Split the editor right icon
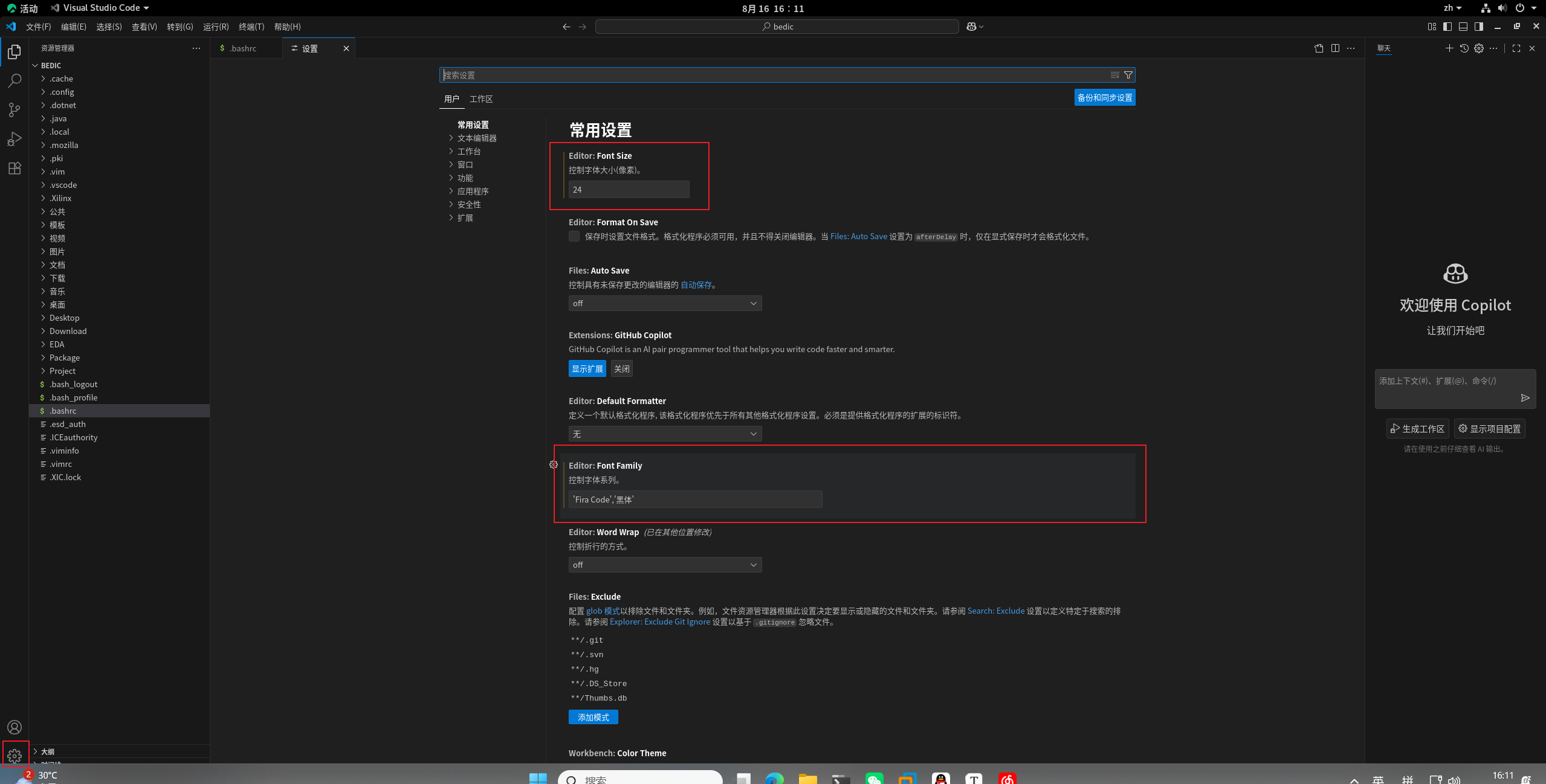Viewport: 1546px width, 784px height. [x=1335, y=48]
